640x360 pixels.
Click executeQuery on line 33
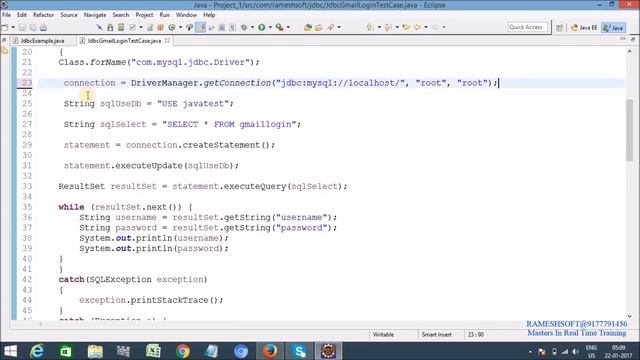click(x=255, y=186)
